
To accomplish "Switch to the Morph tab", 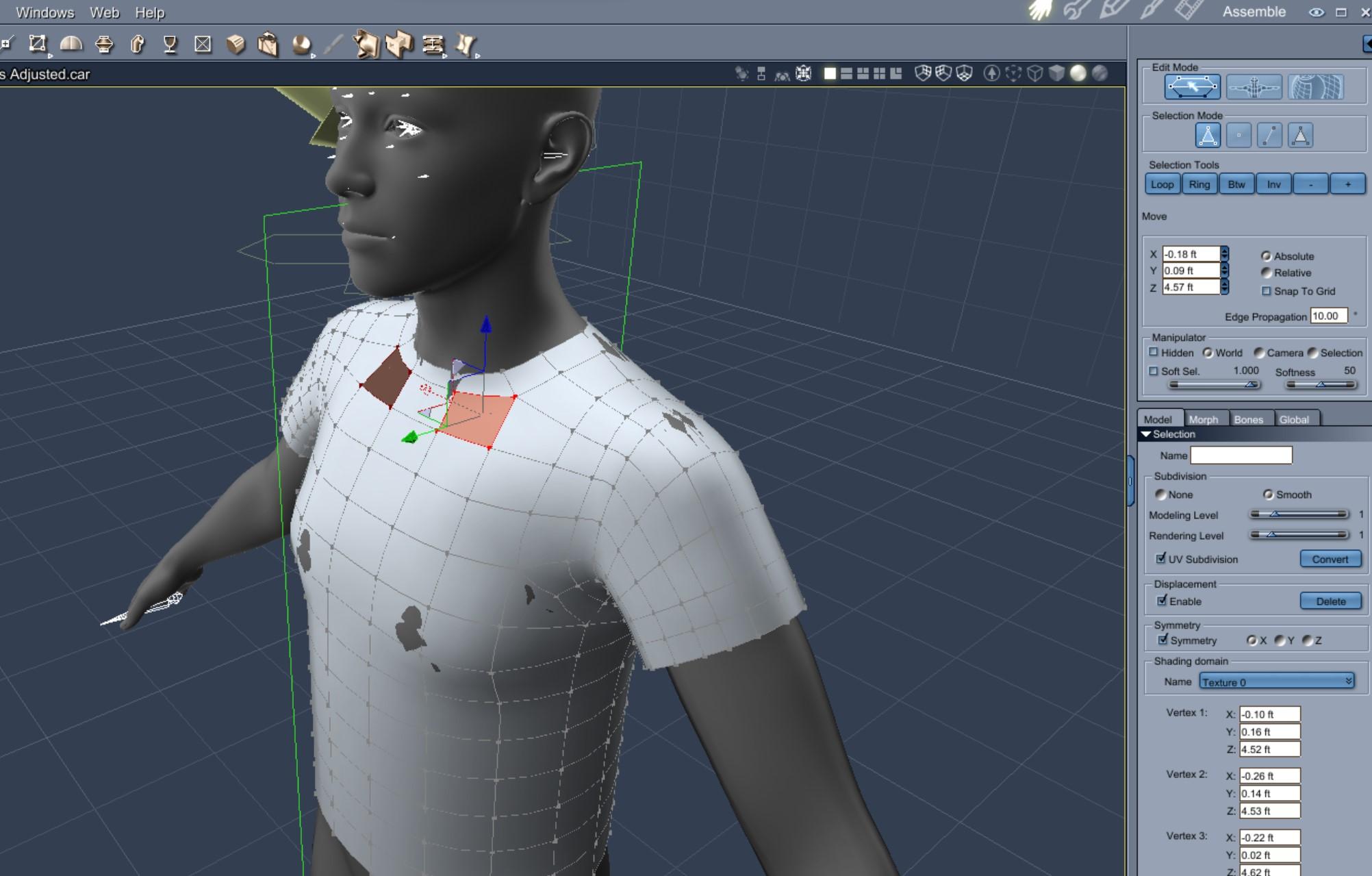I will (1203, 419).
